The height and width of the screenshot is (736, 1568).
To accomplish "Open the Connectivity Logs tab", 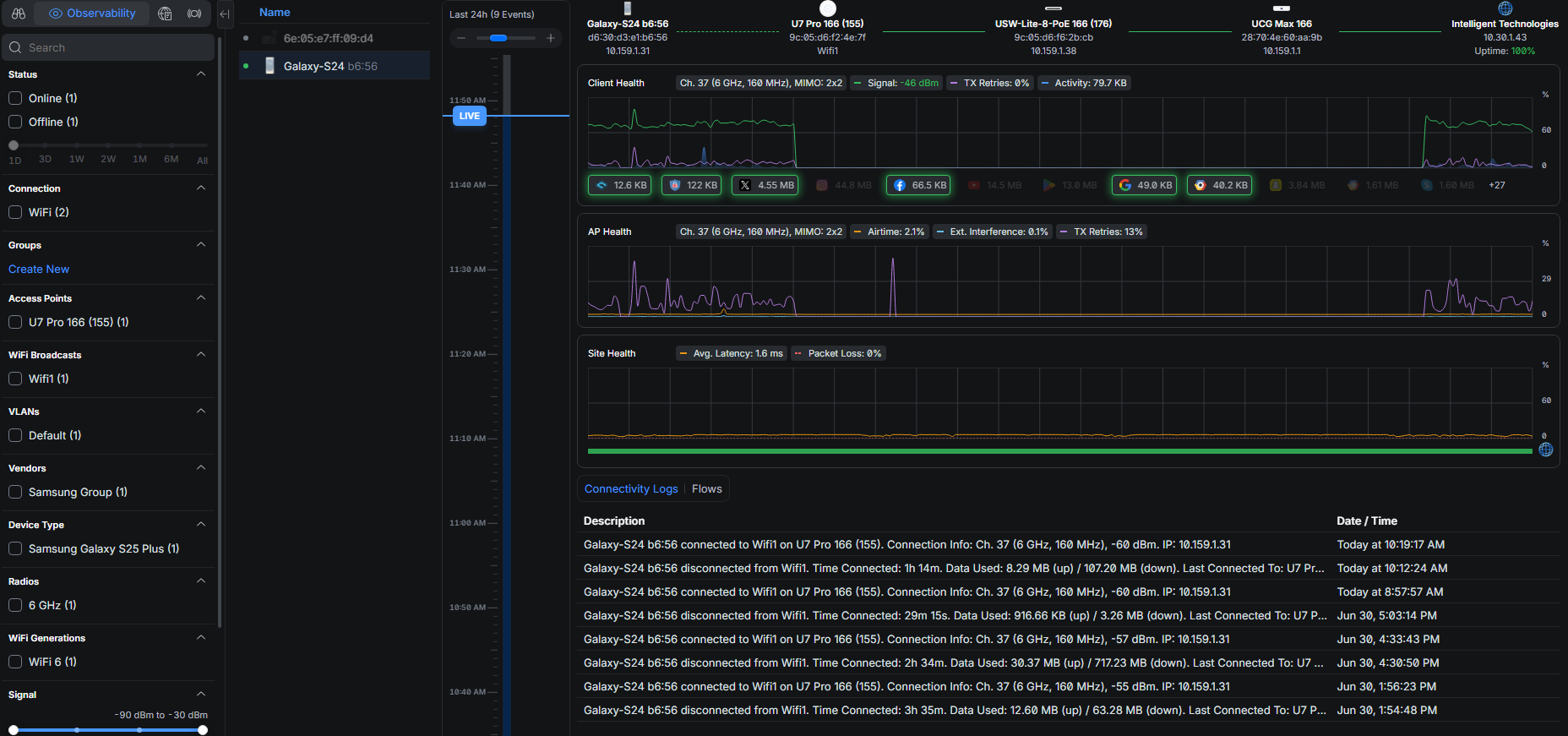I will click(x=631, y=488).
